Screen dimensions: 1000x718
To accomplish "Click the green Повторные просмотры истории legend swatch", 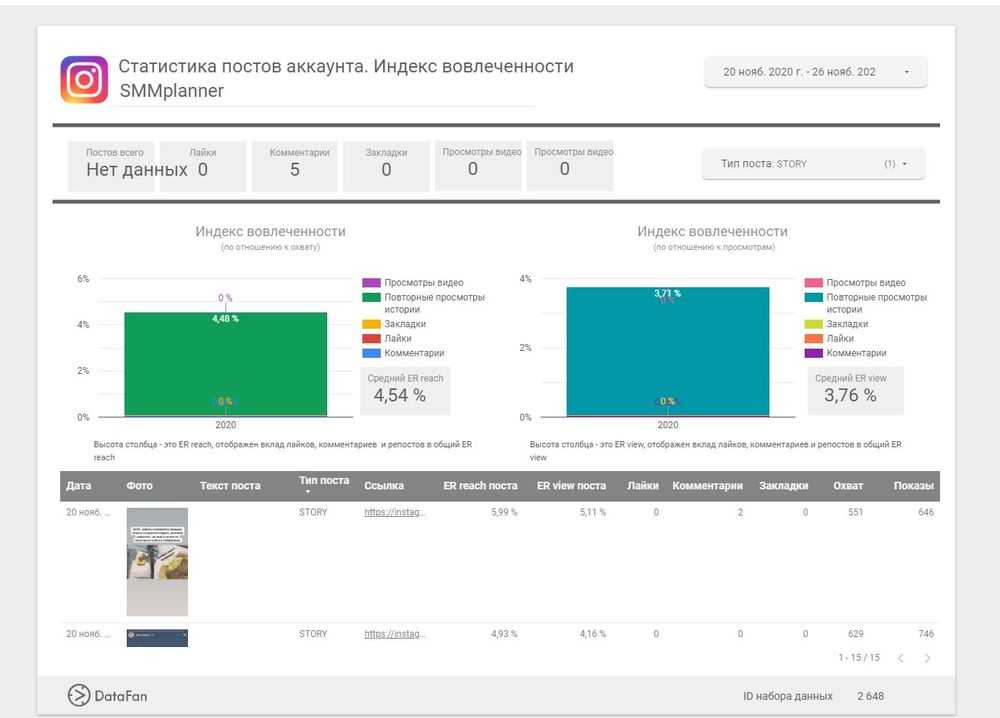I will click(x=371, y=297).
